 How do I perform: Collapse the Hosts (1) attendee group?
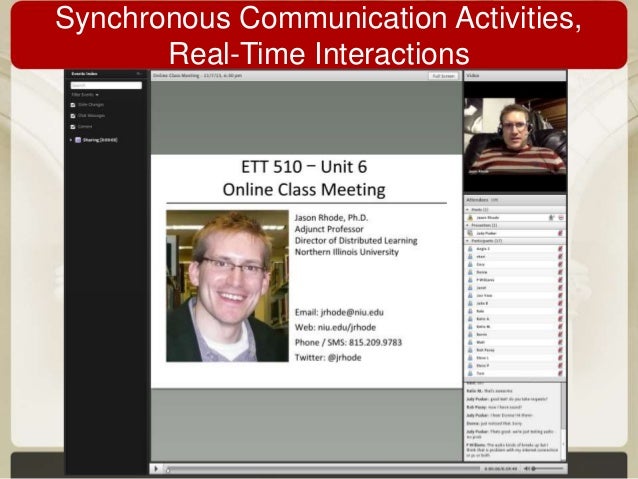[x=468, y=210]
